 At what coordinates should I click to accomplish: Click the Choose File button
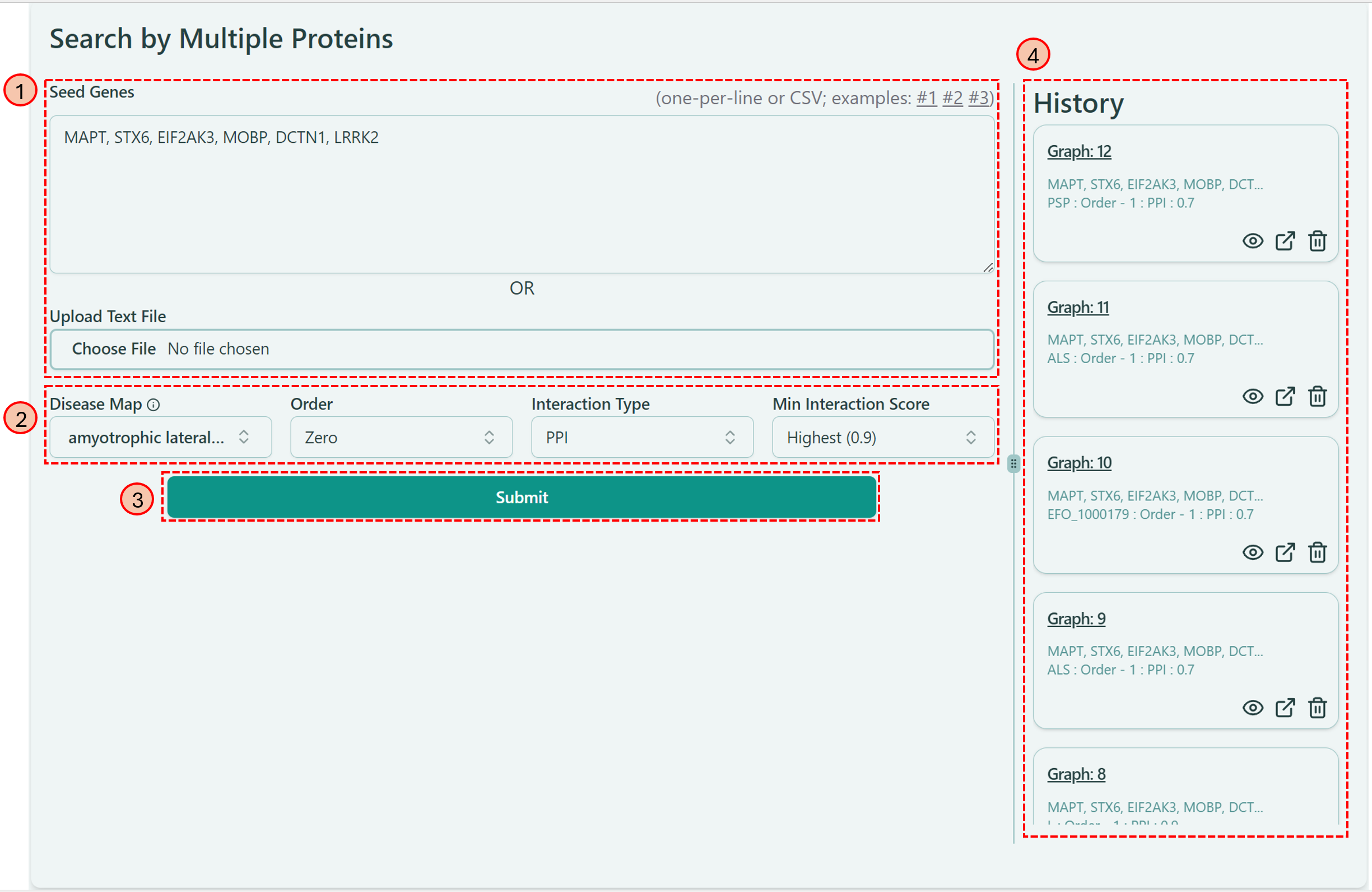click(x=114, y=349)
